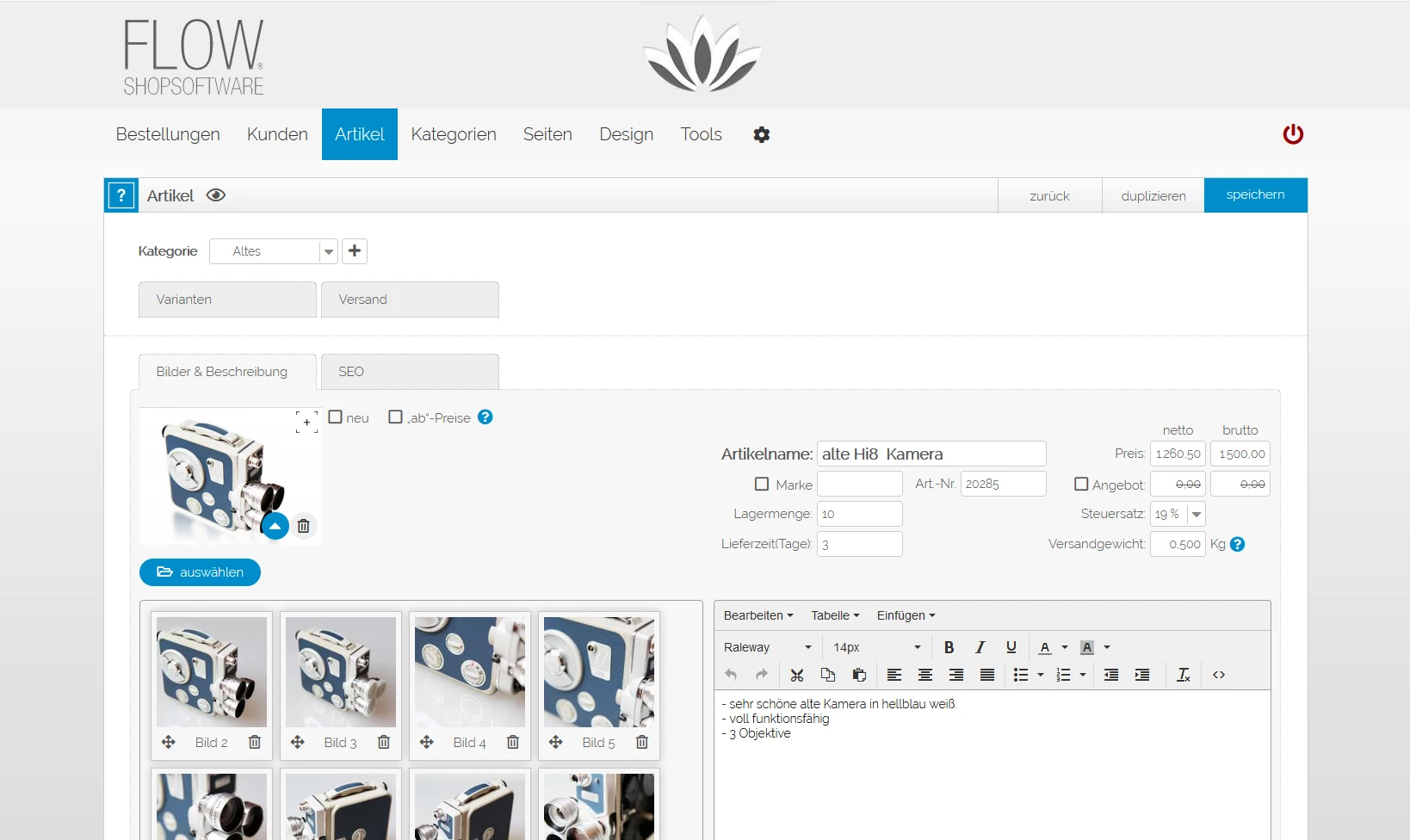Open the Varianten tab
1410x840 pixels.
pos(227,300)
